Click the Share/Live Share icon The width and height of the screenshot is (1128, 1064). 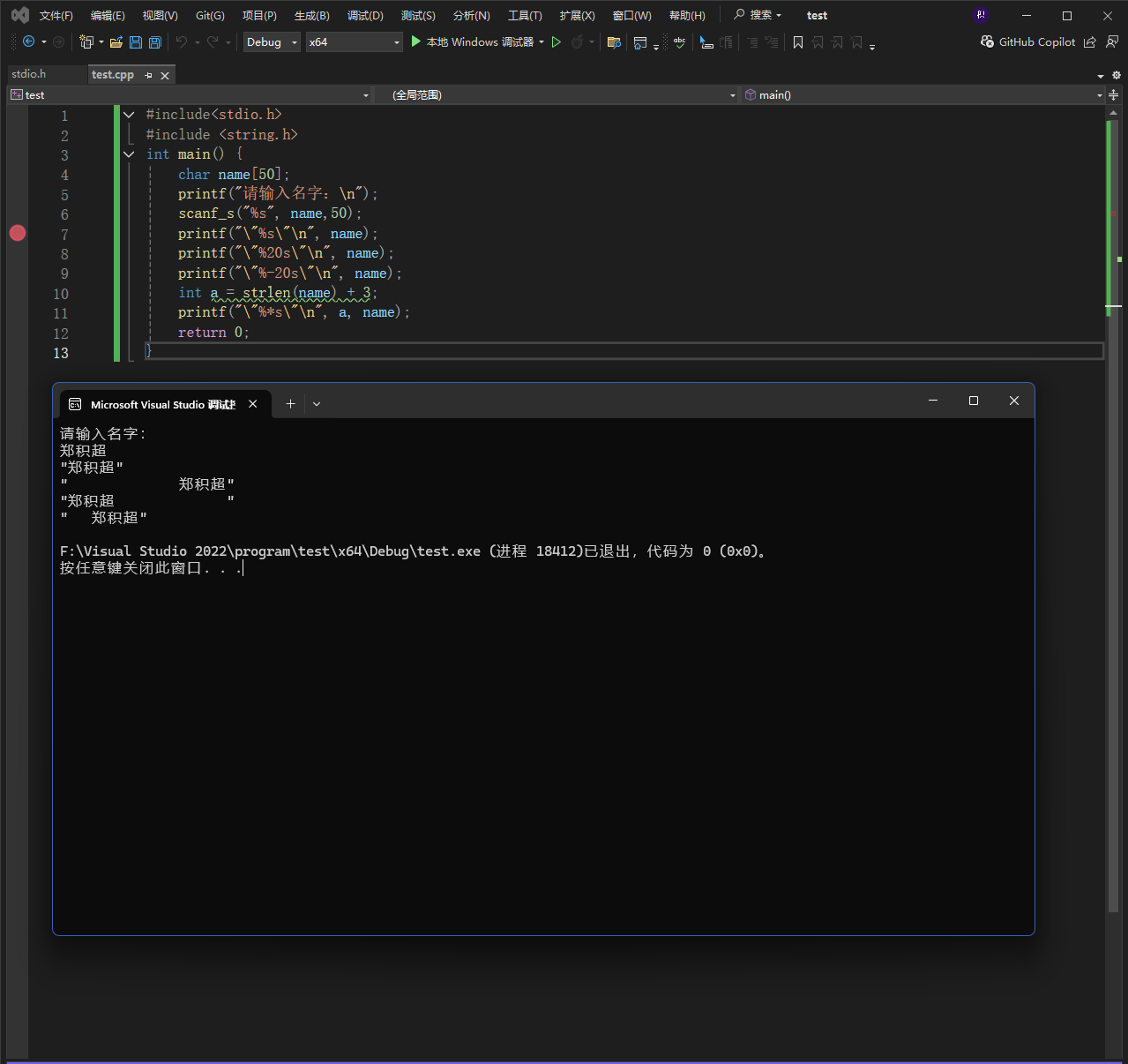click(1090, 41)
